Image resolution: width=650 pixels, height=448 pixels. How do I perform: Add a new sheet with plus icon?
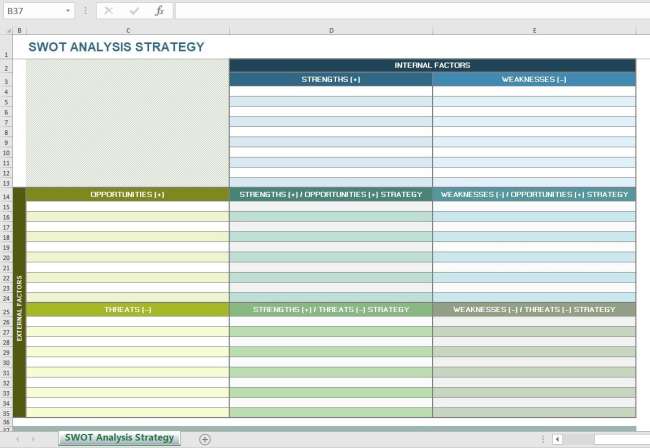tap(205, 439)
